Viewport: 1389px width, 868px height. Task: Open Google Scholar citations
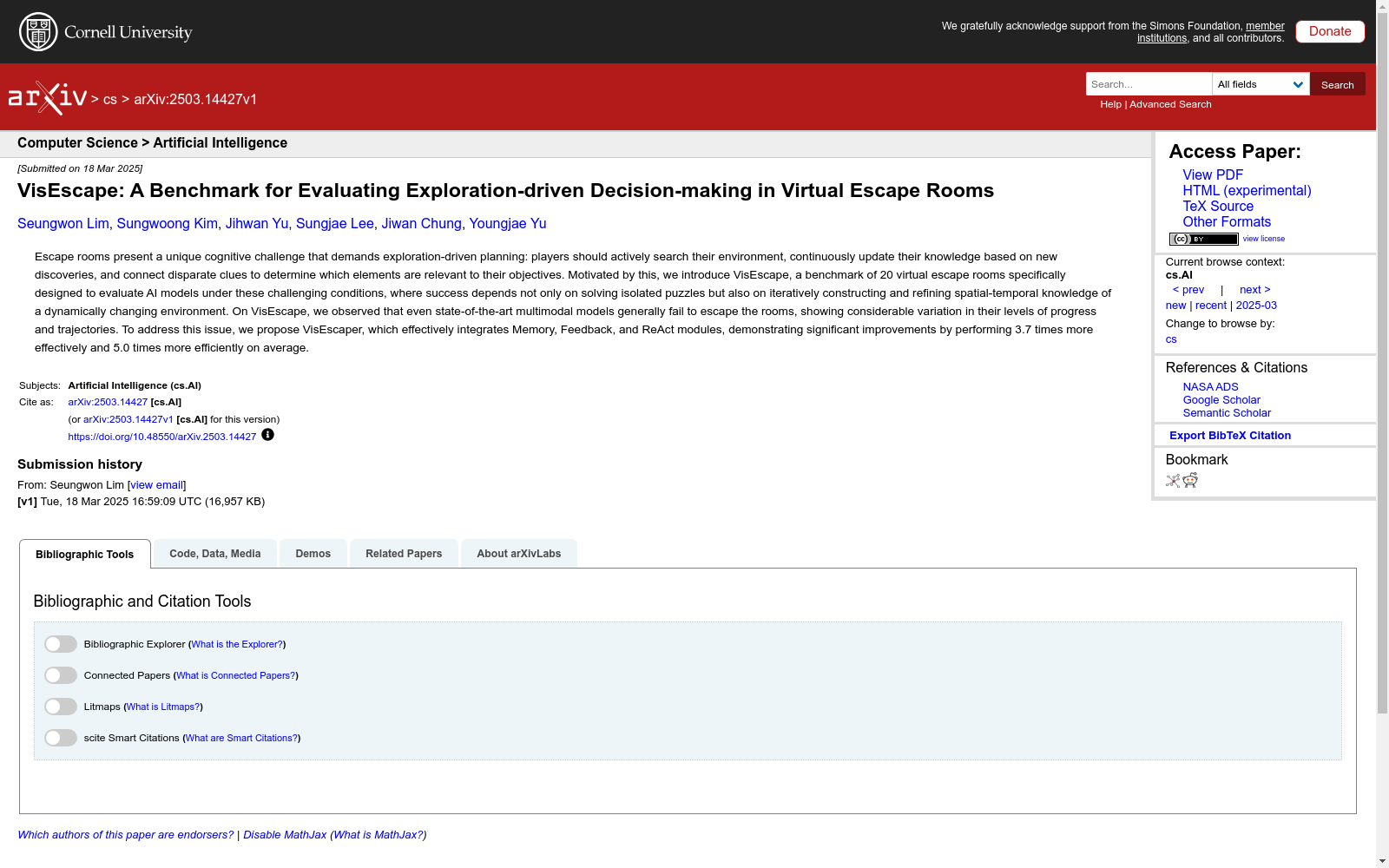tap(1221, 400)
